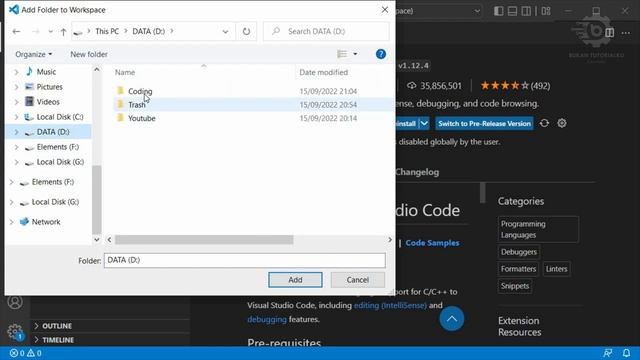Click the Formatters category tag

tap(518, 269)
